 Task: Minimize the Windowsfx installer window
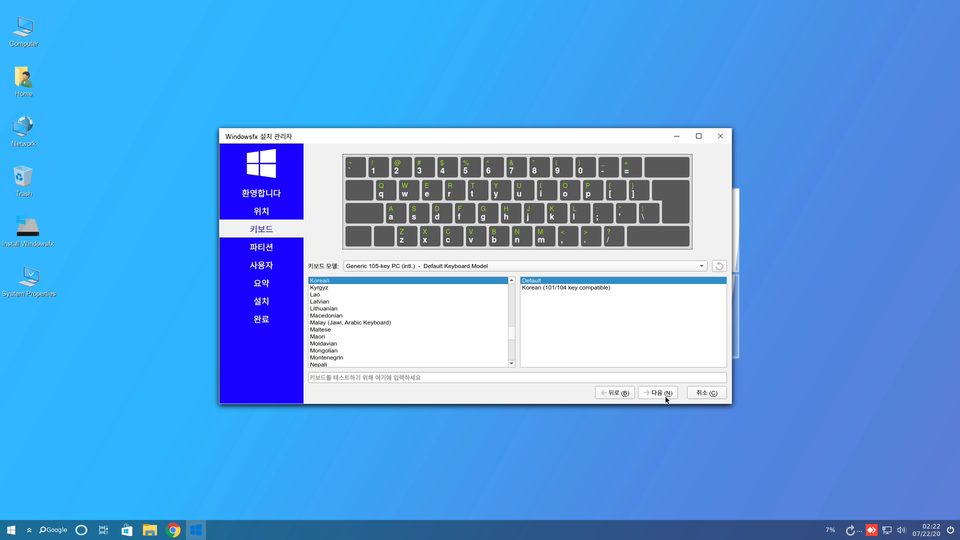(677, 136)
